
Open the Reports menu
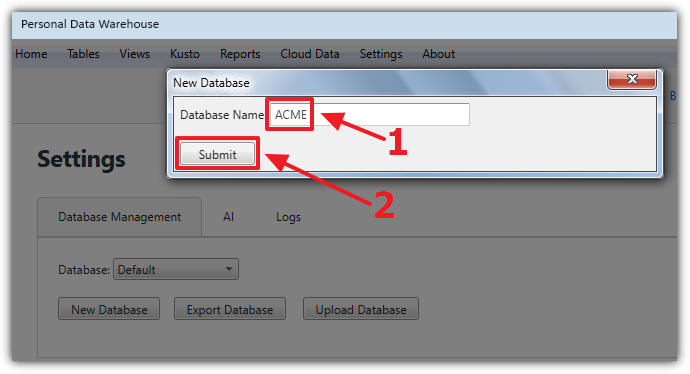tap(240, 54)
